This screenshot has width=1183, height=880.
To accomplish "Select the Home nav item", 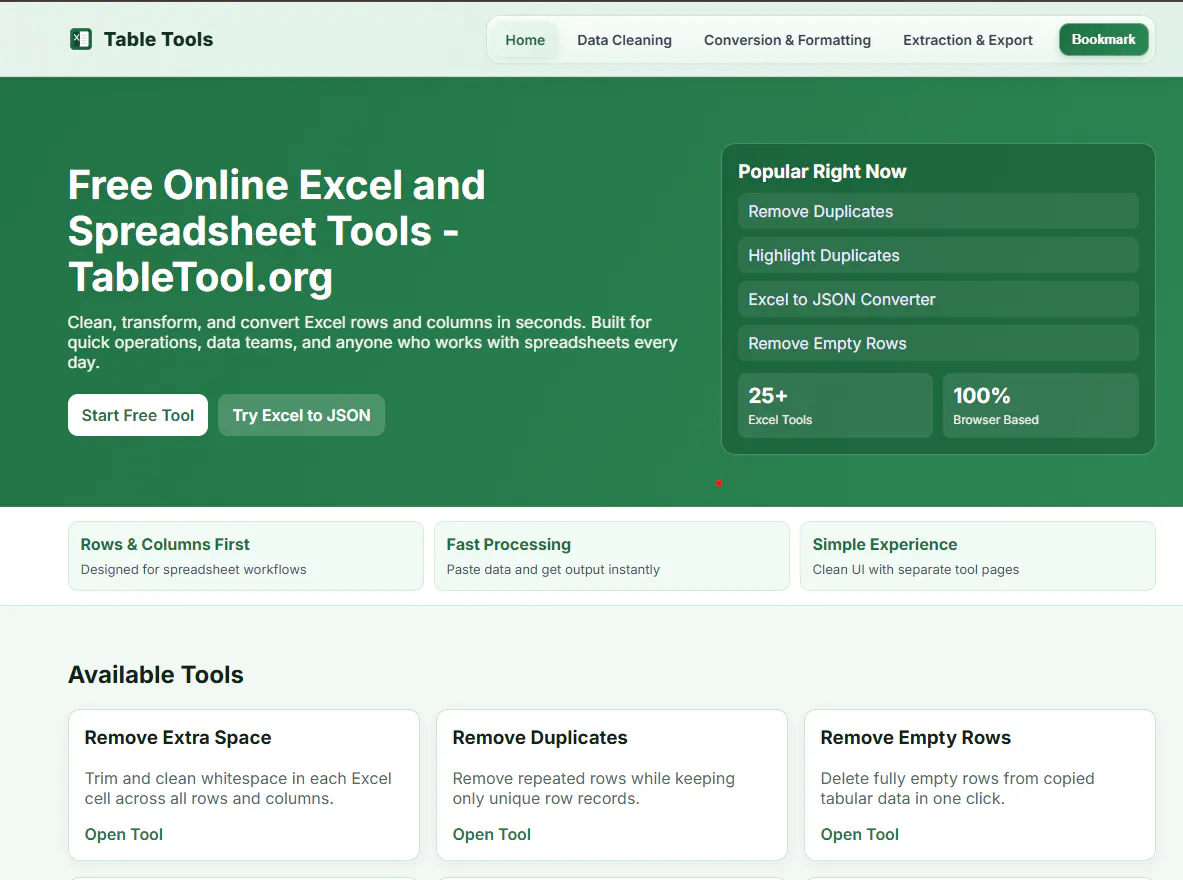I will pos(525,40).
